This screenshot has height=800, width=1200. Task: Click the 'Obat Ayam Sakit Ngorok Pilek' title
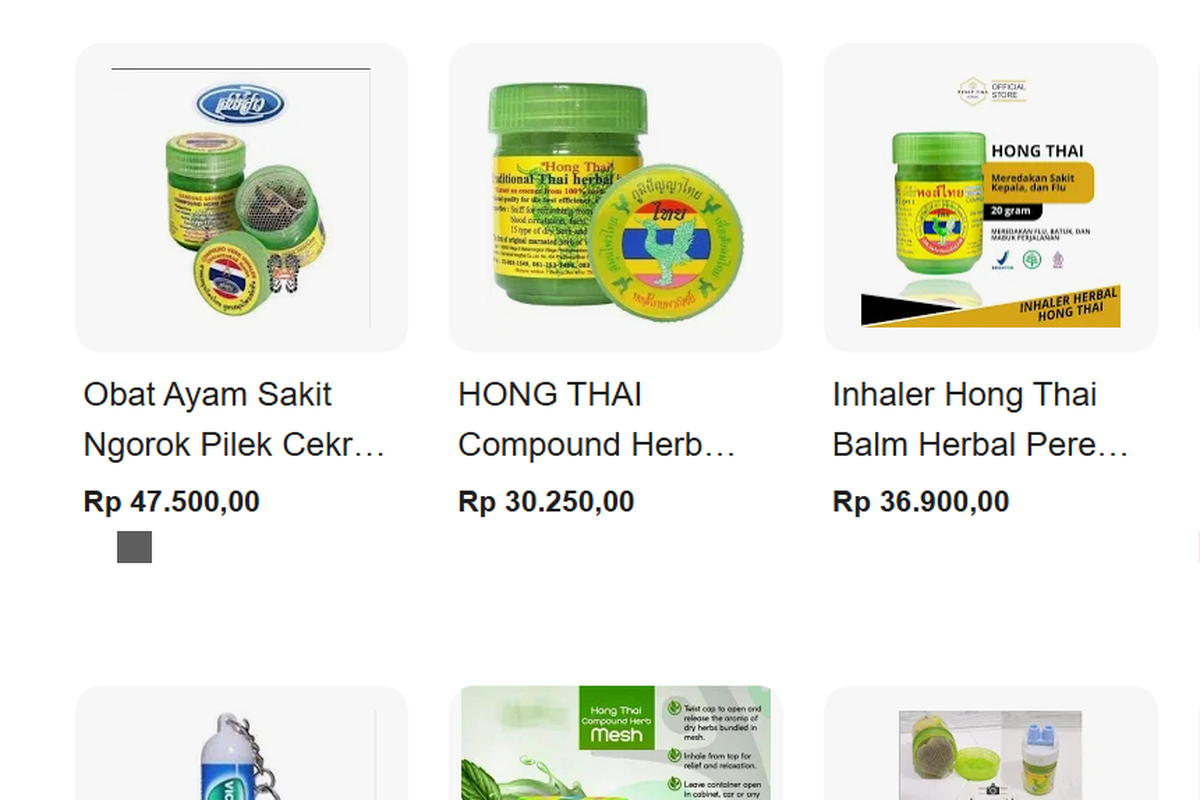click(235, 419)
